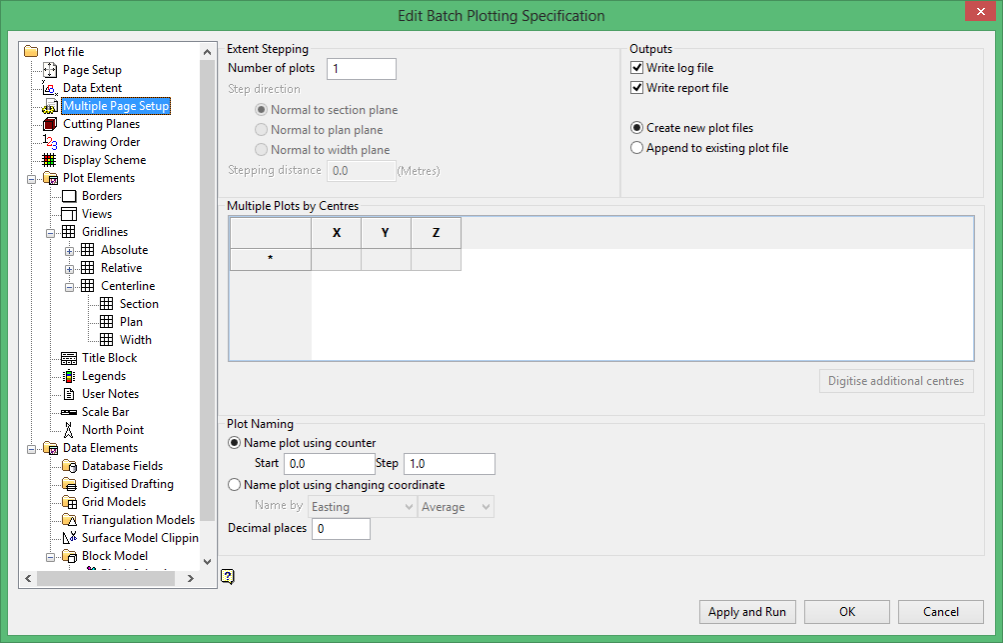Screen dimensions: 1003x643
Task: Select Append to existing plot file
Action: point(636,148)
